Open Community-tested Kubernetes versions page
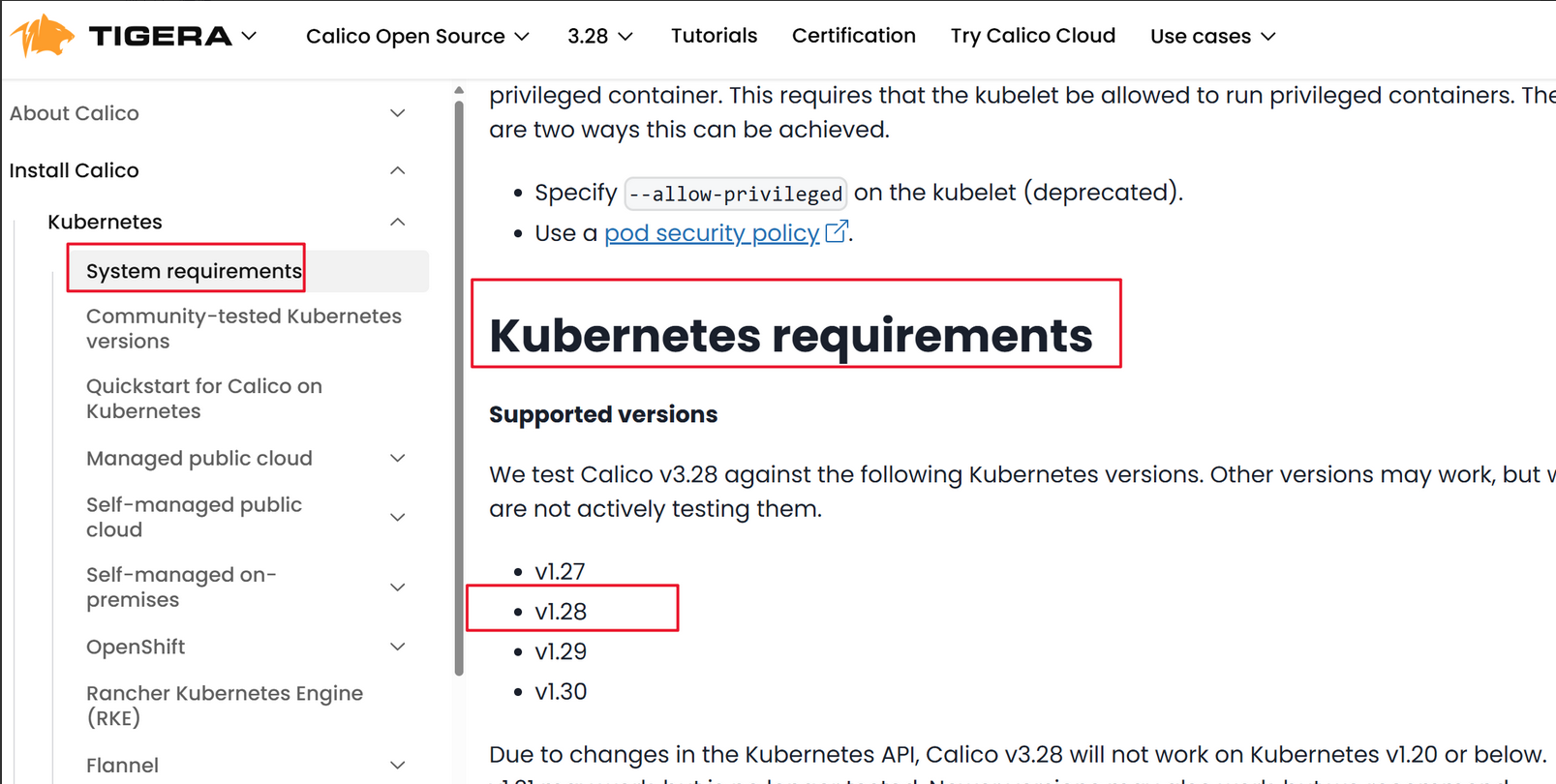Screen dimensions: 1556x784 pyautogui.click(x=243, y=328)
